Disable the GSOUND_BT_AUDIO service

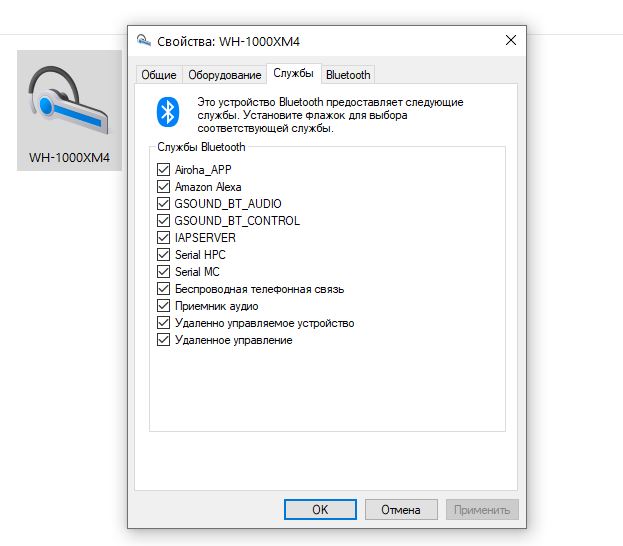[163, 203]
